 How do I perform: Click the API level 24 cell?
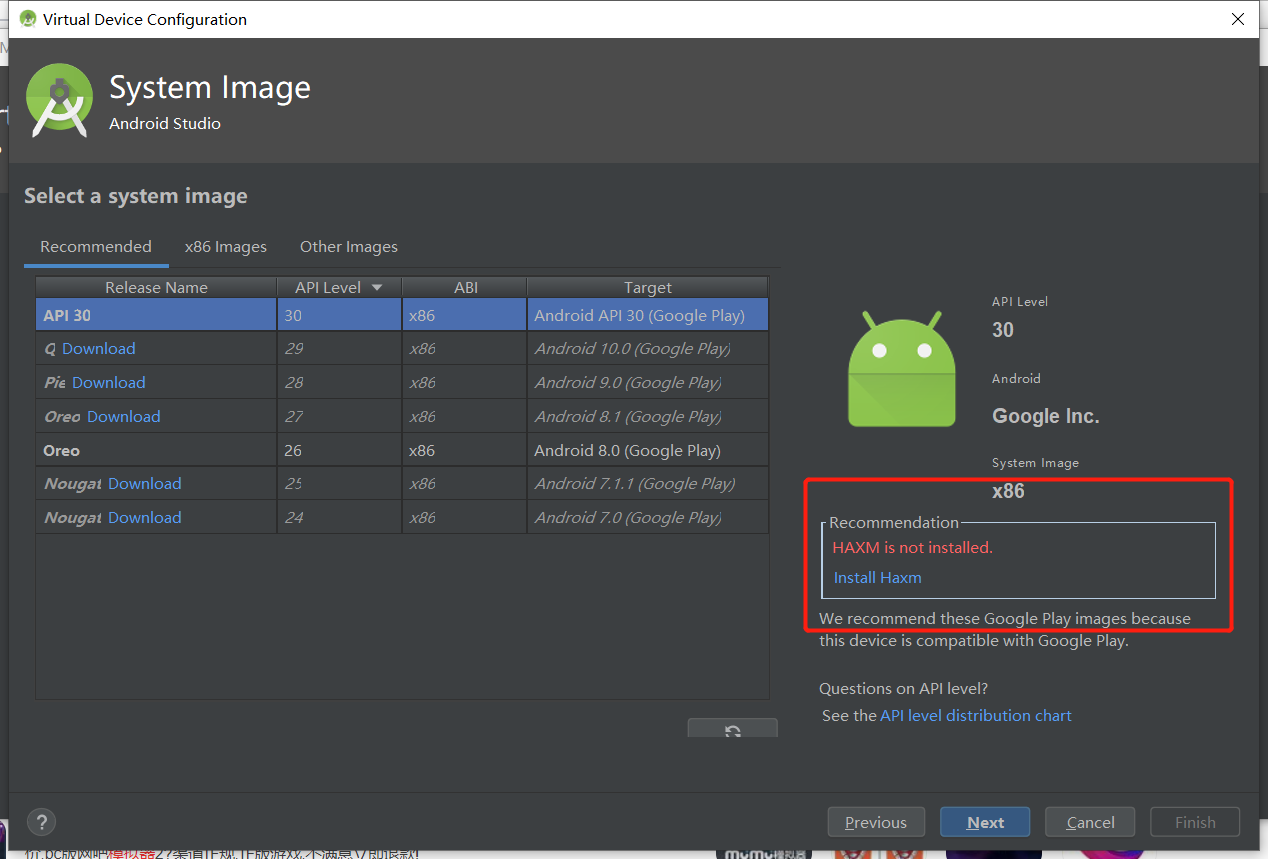tap(340, 517)
